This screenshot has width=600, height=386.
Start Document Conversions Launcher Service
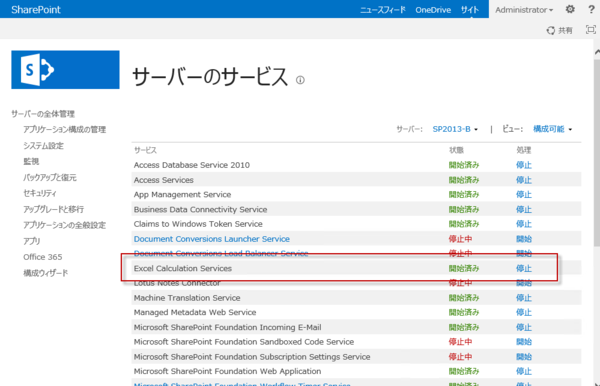tap(524, 239)
